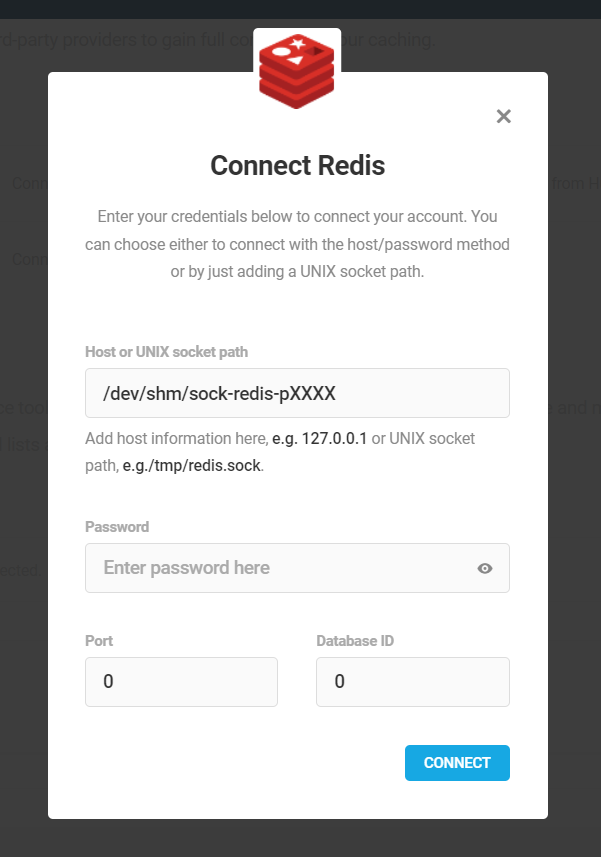Viewport: 601px width, 857px height.
Task: Click the Port field label
Action: (99, 641)
